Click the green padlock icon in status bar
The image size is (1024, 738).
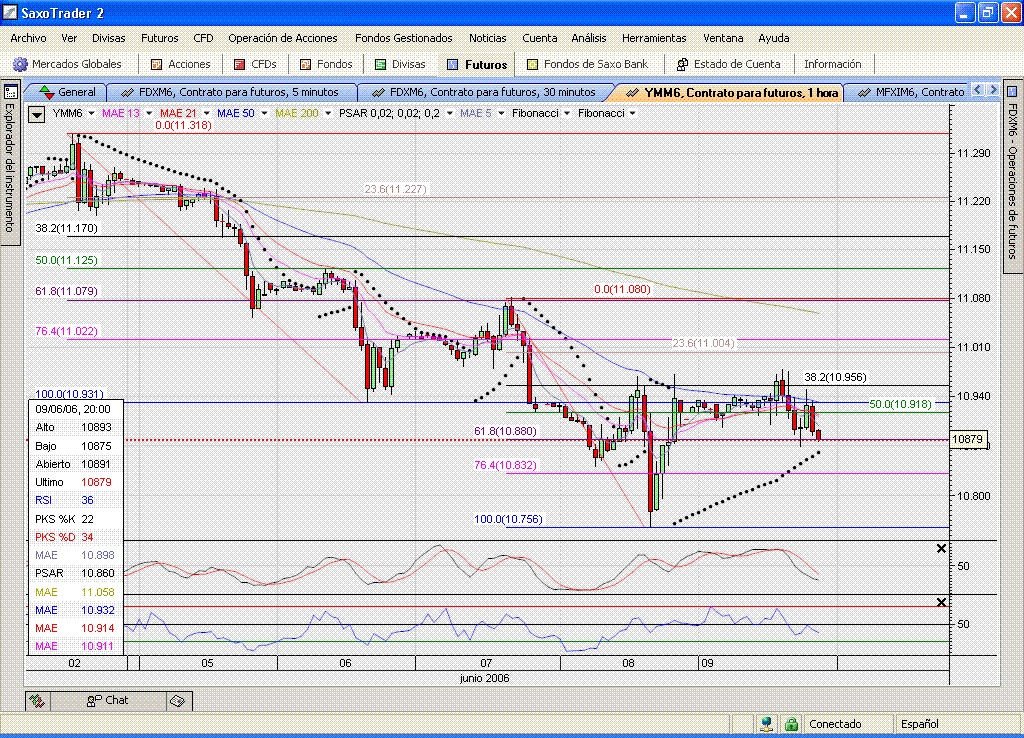click(x=791, y=724)
